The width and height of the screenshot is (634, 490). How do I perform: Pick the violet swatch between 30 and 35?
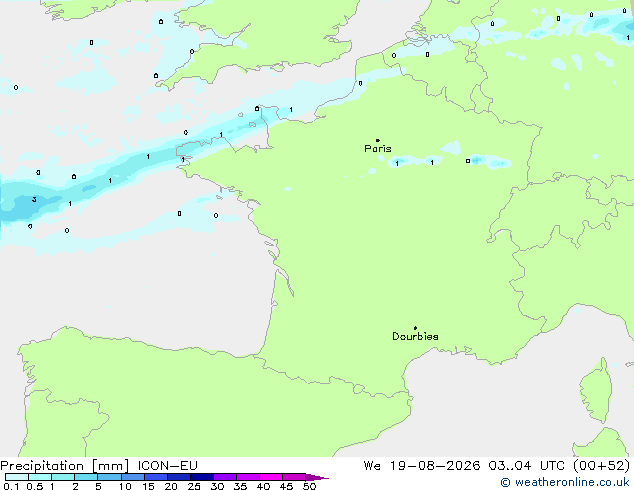[x=225, y=477]
